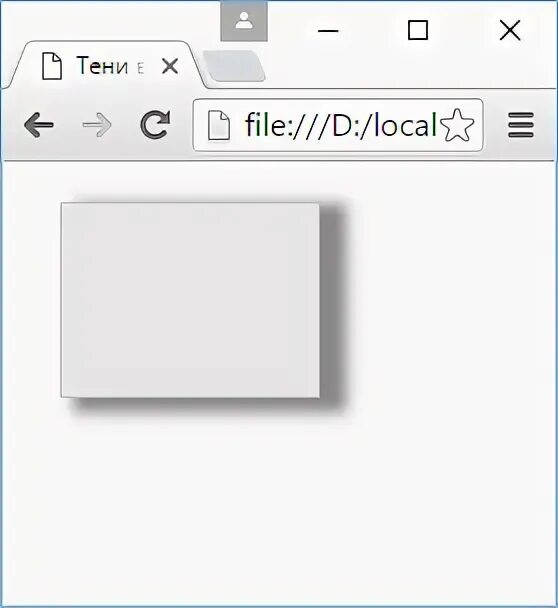Close the Тени tab

click(170, 66)
